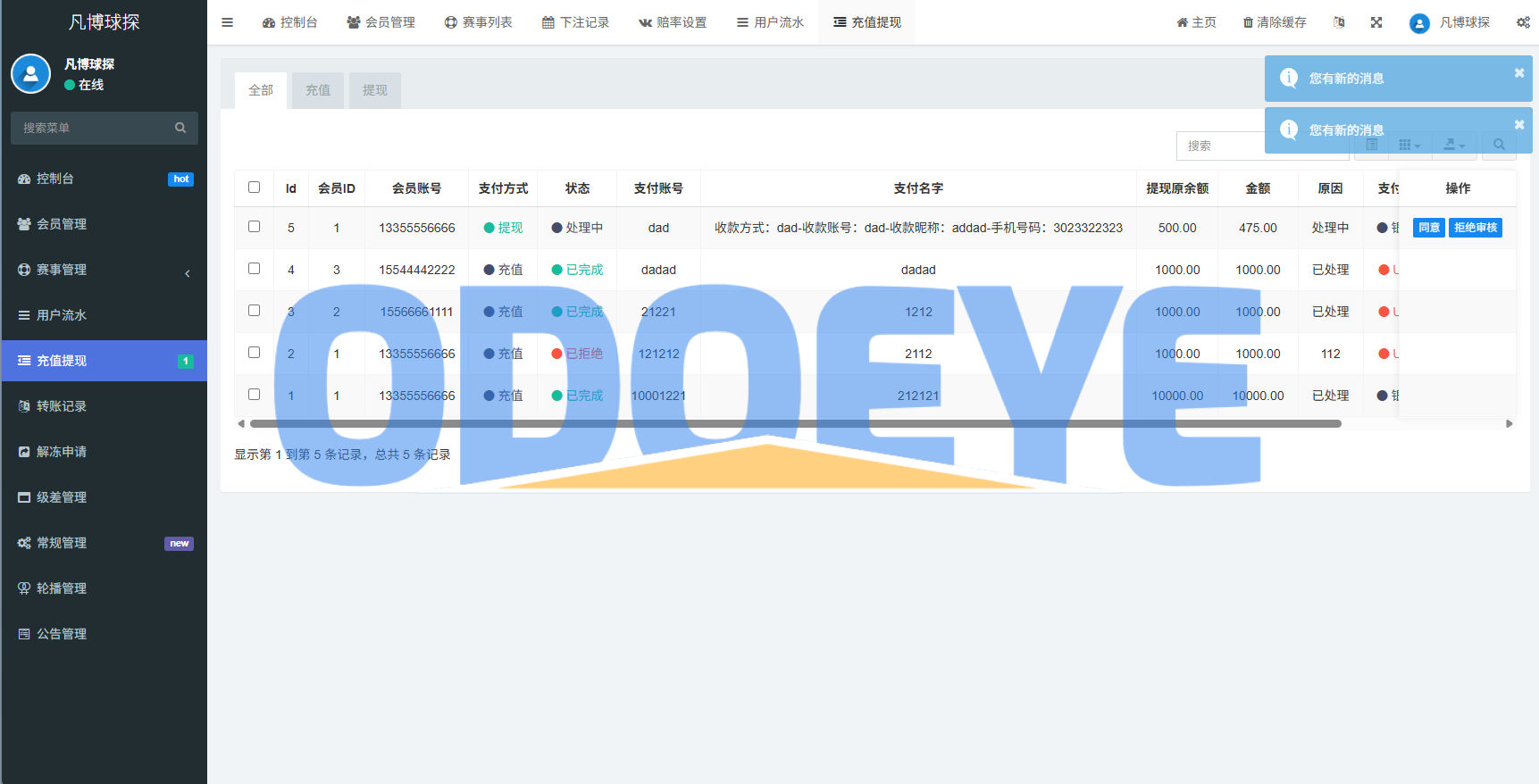Image resolution: width=1539 pixels, height=784 pixels.
Task: Open 轮播管理 in the left sidebar
Action: coord(105,588)
